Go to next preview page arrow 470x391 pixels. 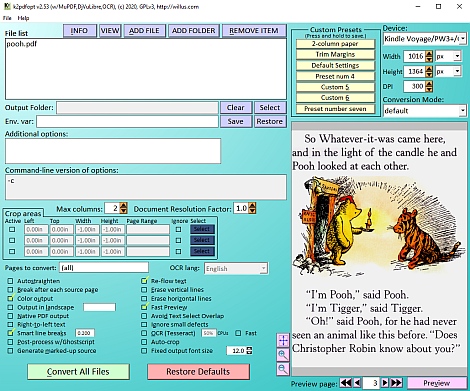[385, 383]
